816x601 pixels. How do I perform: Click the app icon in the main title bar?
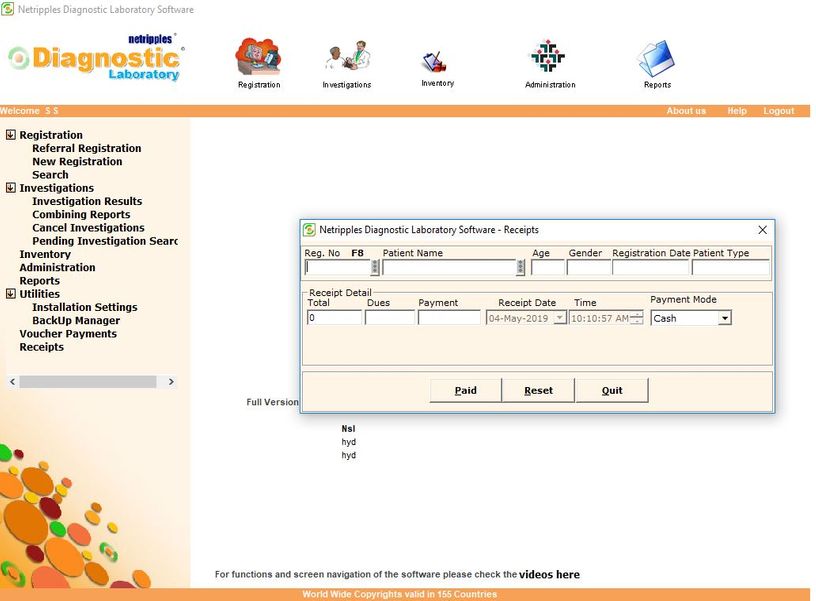pos(7,9)
